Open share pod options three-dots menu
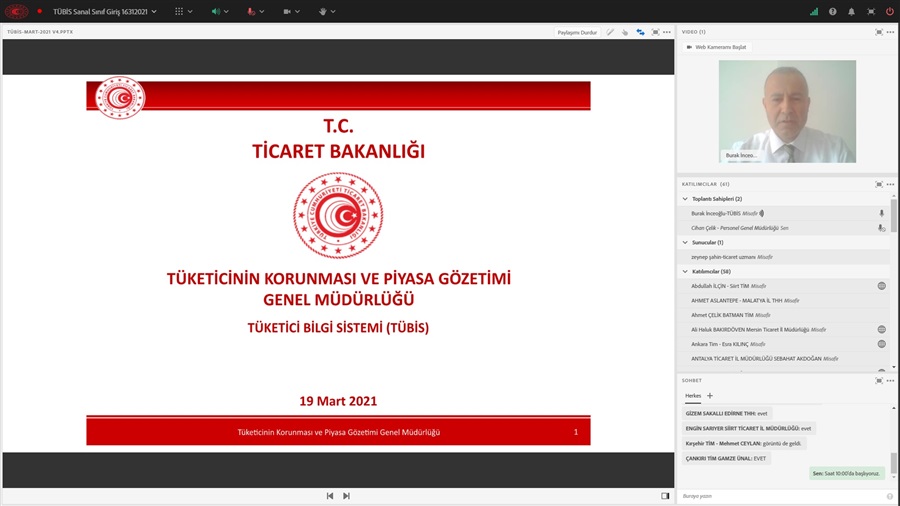This screenshot has height=506, width=900. click(666, 32)
